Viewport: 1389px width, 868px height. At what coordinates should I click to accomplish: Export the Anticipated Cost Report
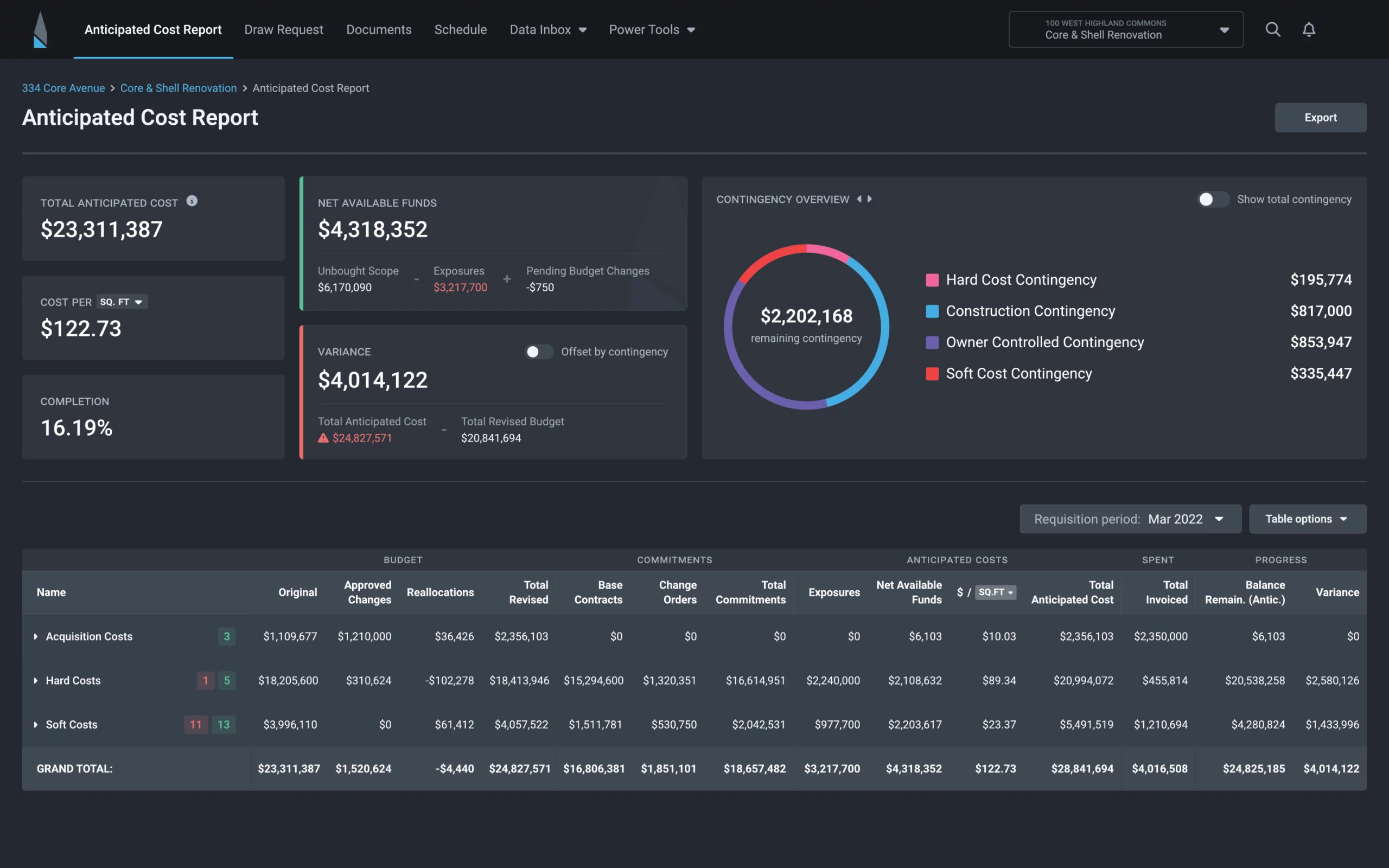coord(1321,117)
